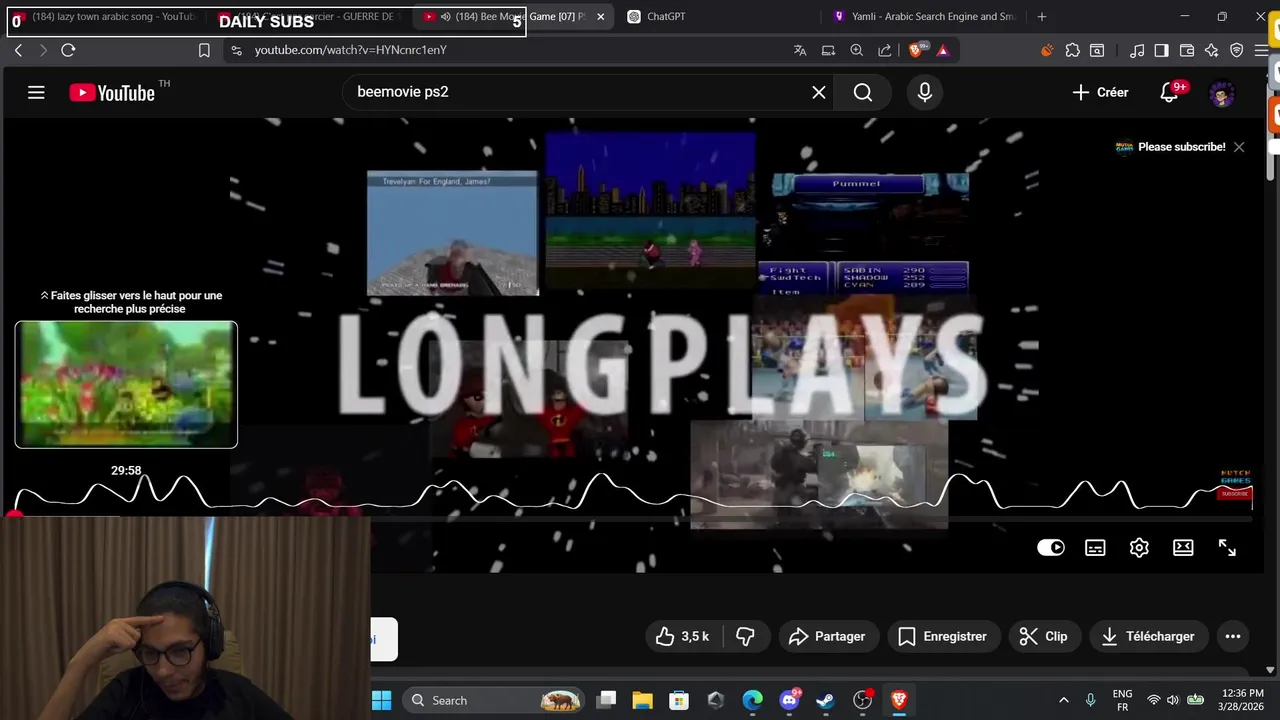Click the install app icon in the address bar
The width and height of the screenshot is (1280, 720).
(x=828, y=50)
